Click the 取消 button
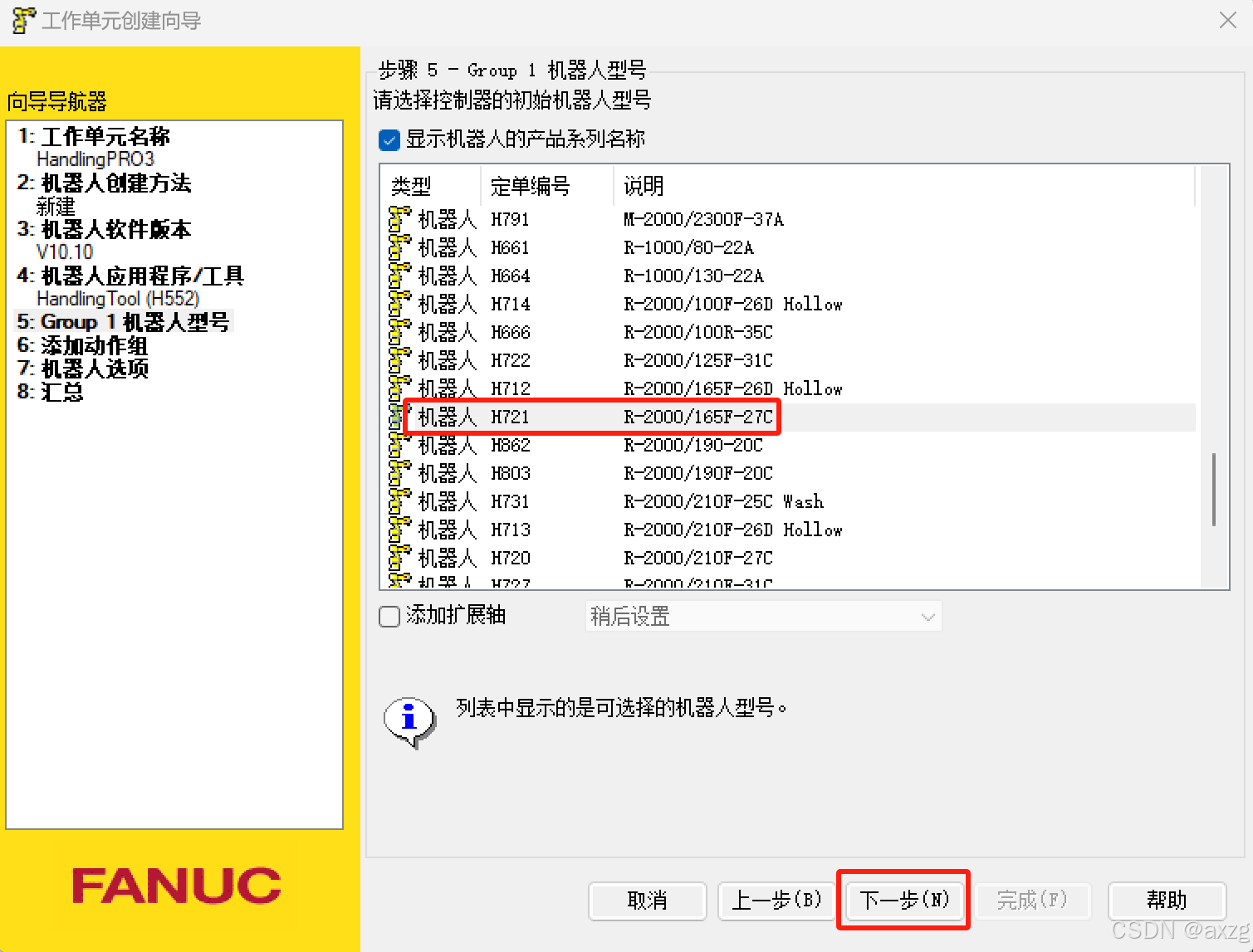 click(x=648, y=901)
